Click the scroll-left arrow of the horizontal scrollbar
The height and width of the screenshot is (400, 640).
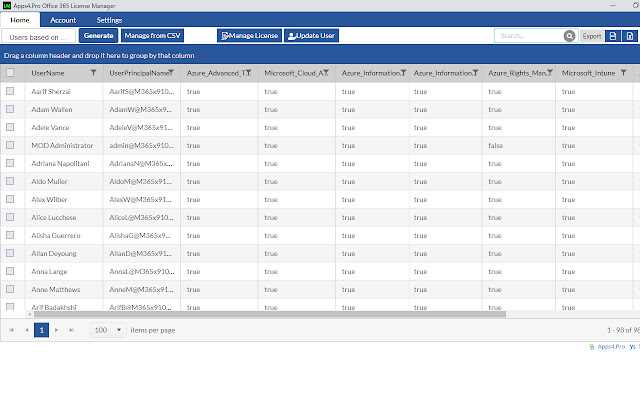click(x=29, y=314)
